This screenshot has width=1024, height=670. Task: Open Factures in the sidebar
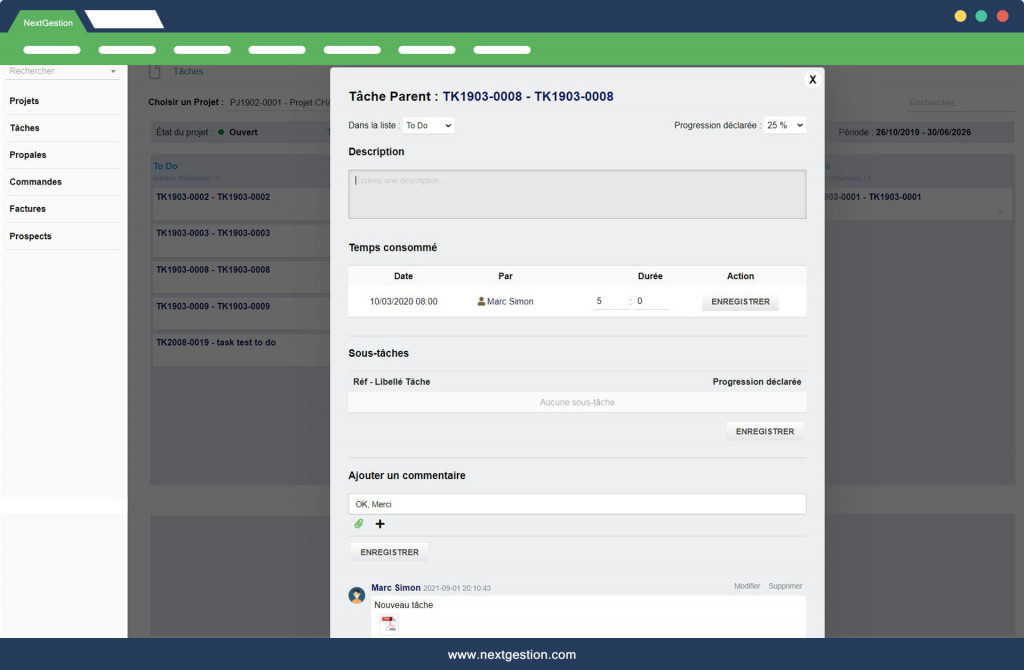[x=27, y=209]
